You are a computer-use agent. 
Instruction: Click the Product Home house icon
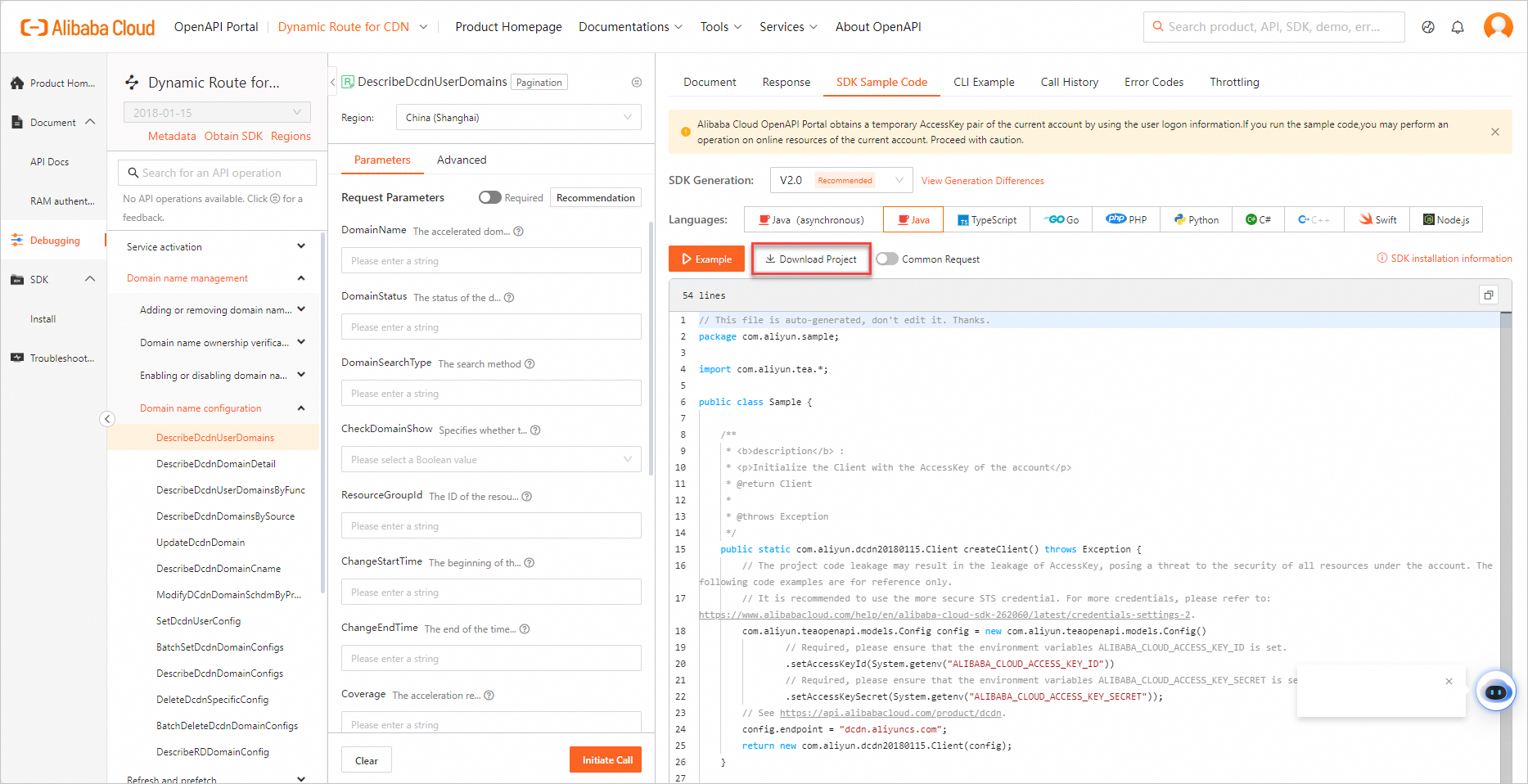pos(17,83)
